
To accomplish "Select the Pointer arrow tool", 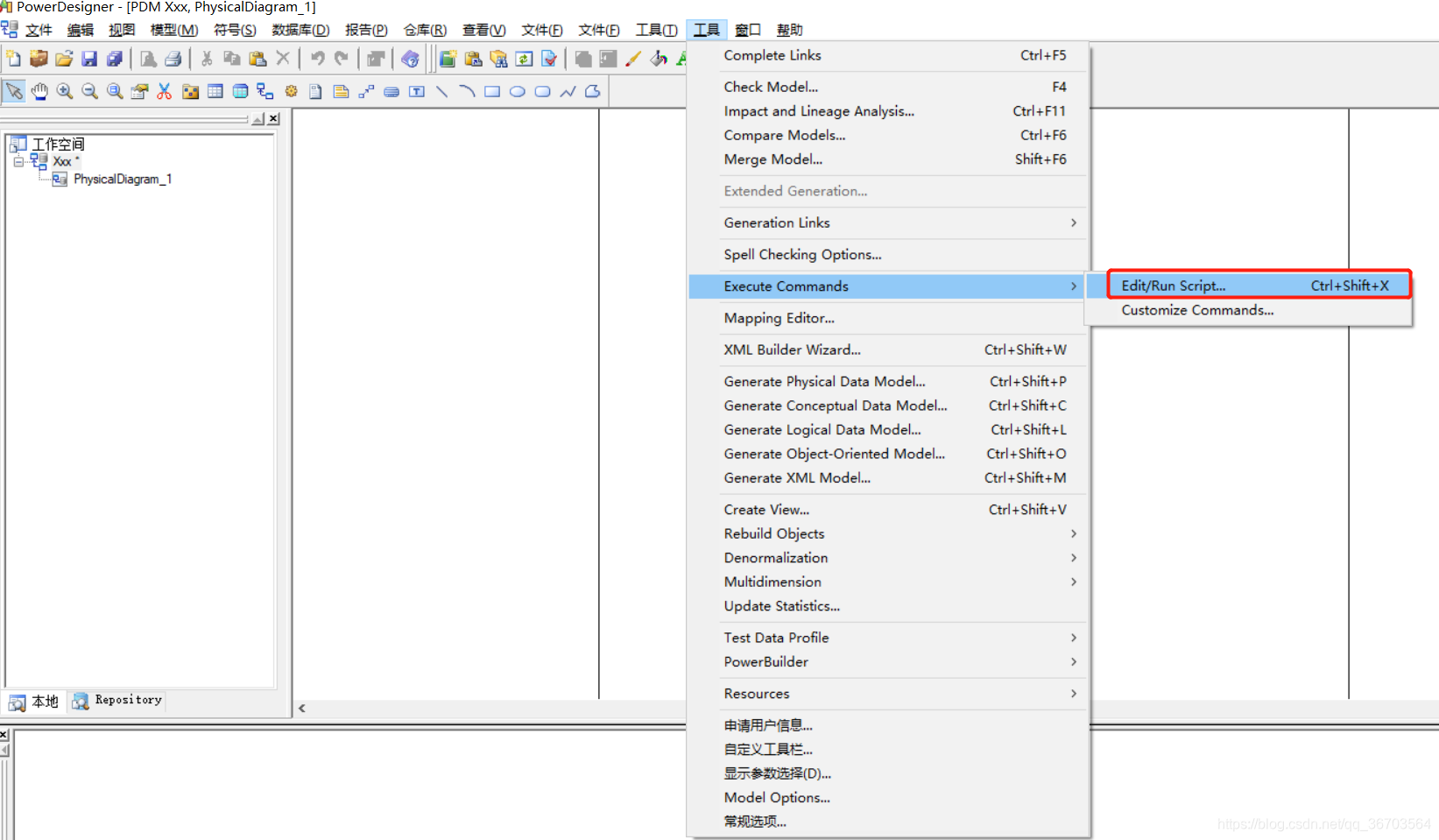I will tap(14, 91).
